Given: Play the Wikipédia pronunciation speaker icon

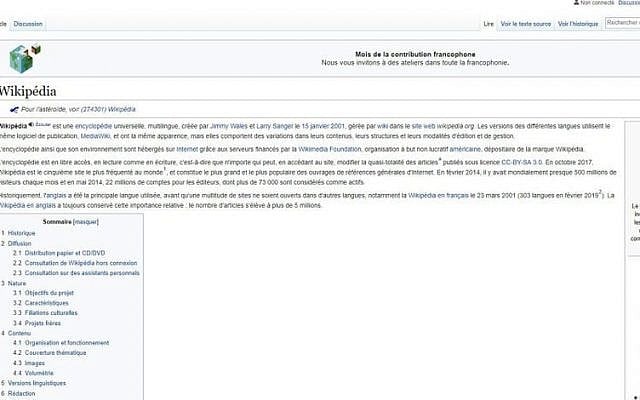Looking at the screenshot, I should point(31,124).
